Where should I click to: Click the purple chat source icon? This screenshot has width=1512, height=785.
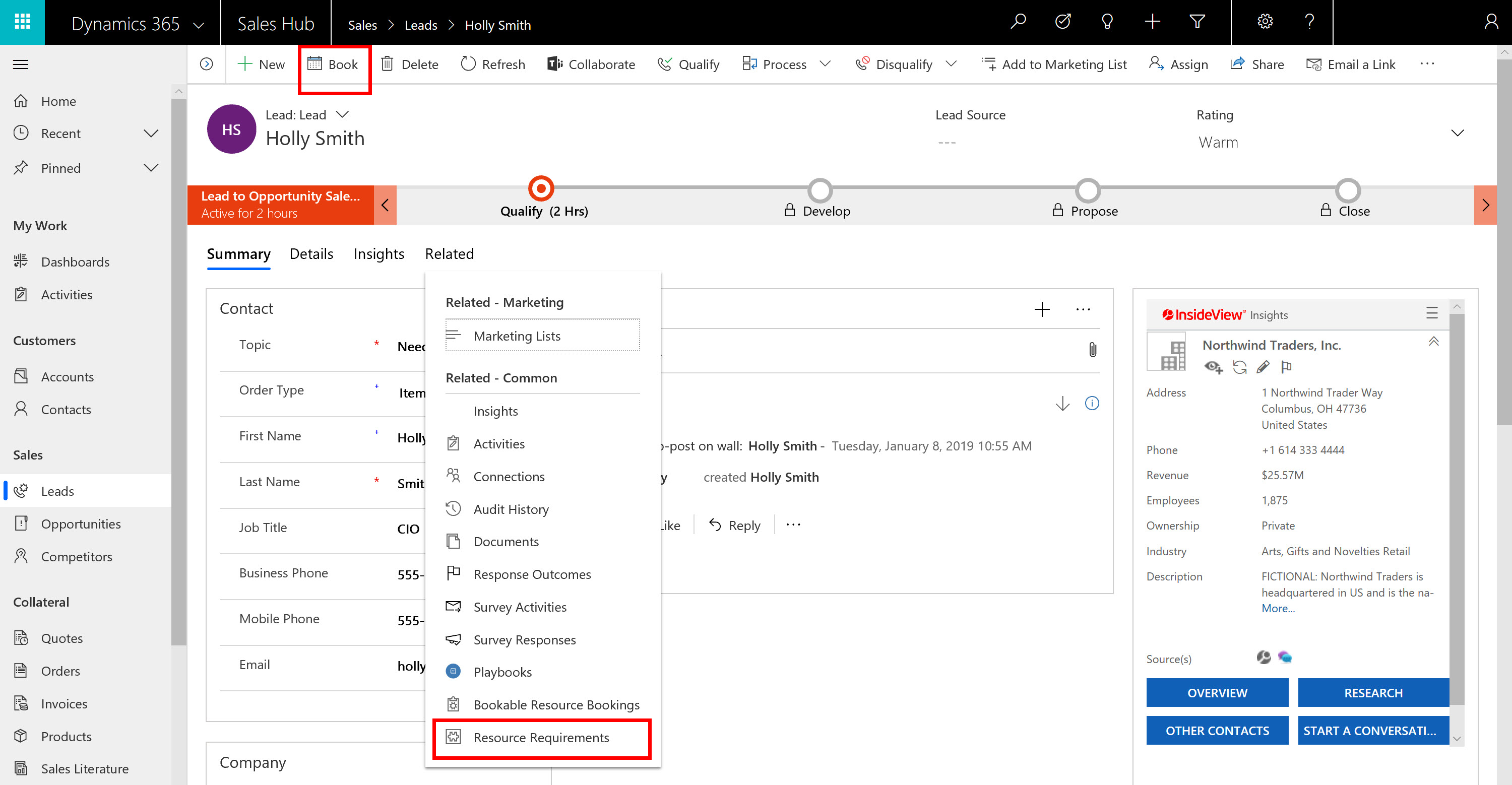1285,657
